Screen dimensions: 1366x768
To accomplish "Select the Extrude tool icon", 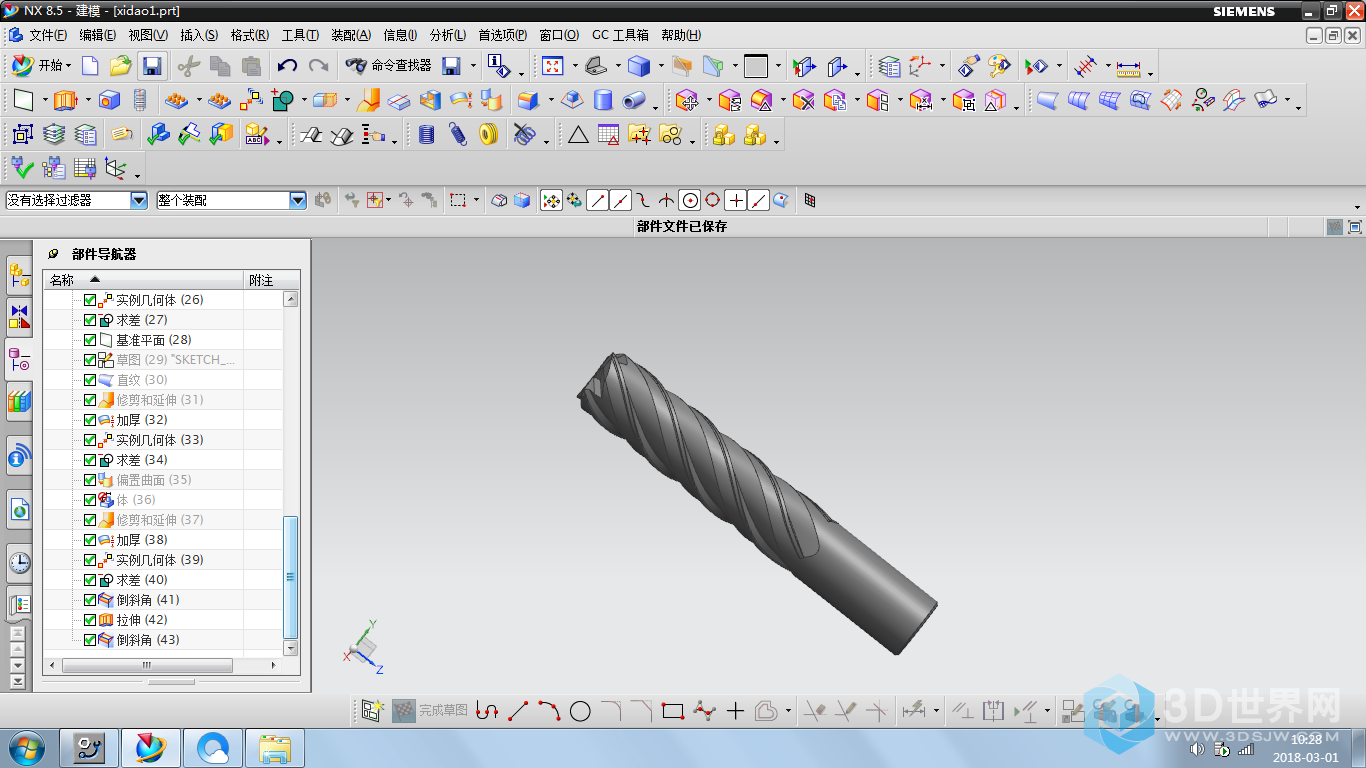I will 65,100.
